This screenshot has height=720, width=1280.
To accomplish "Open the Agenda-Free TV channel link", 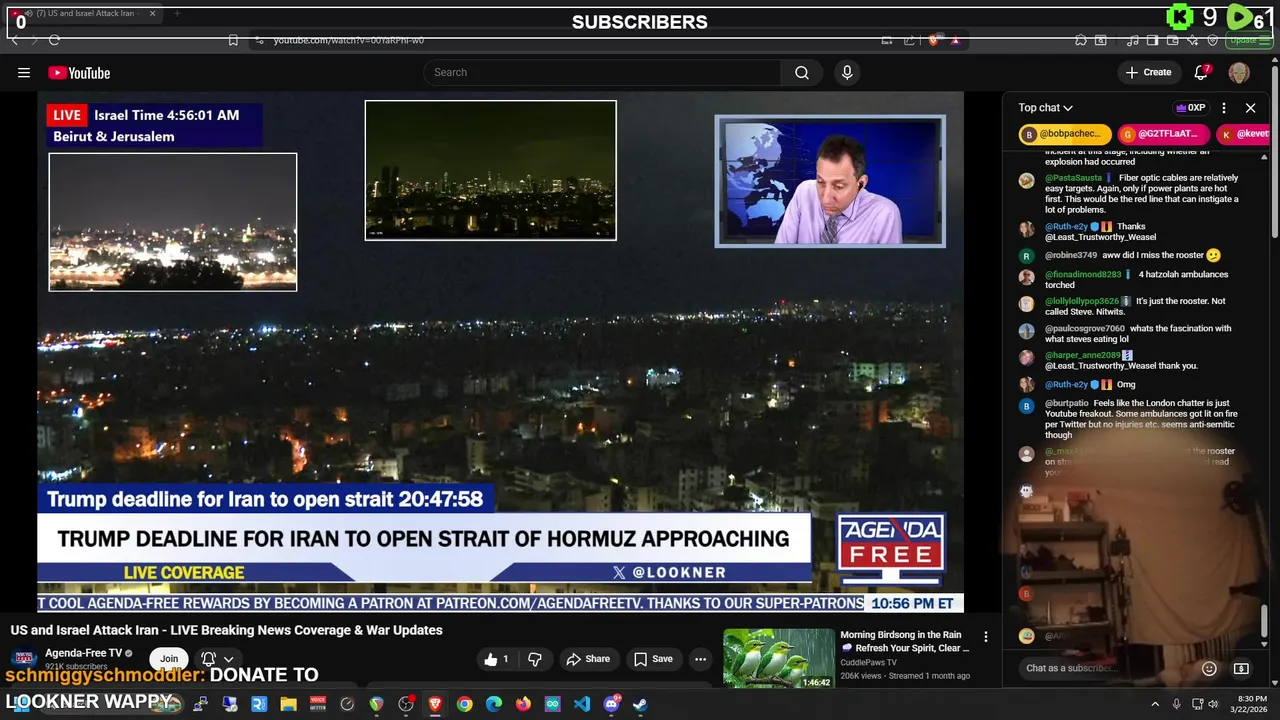I will pos(82,653).
